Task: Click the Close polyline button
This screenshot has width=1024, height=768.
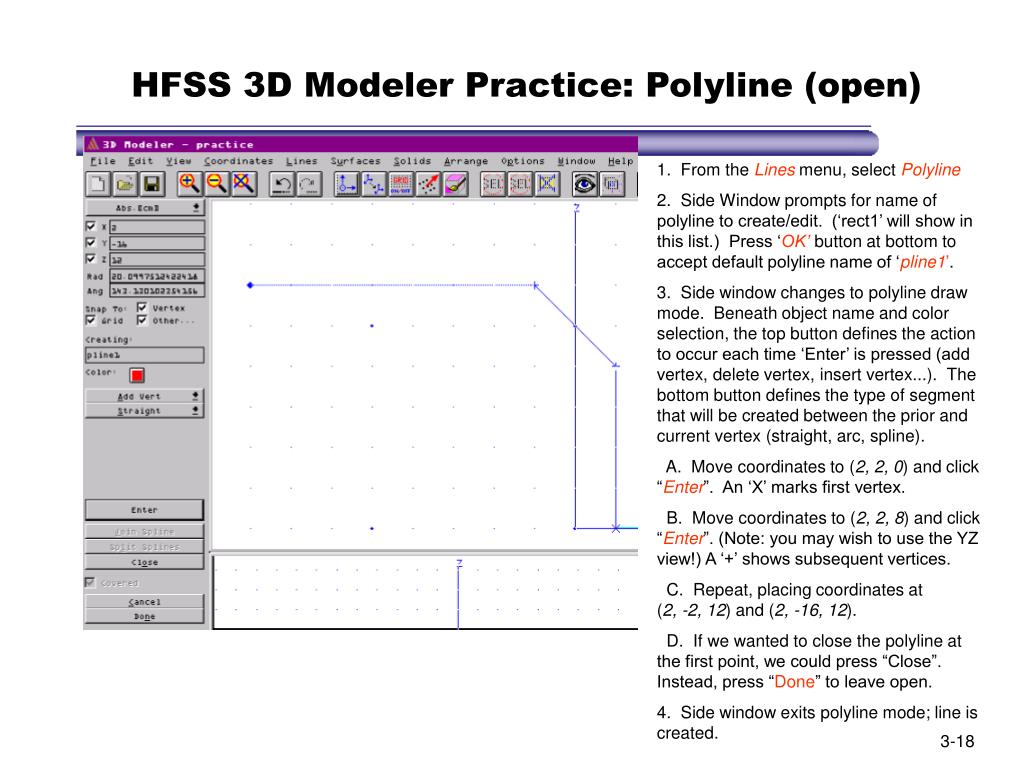Action: [144, 562]
